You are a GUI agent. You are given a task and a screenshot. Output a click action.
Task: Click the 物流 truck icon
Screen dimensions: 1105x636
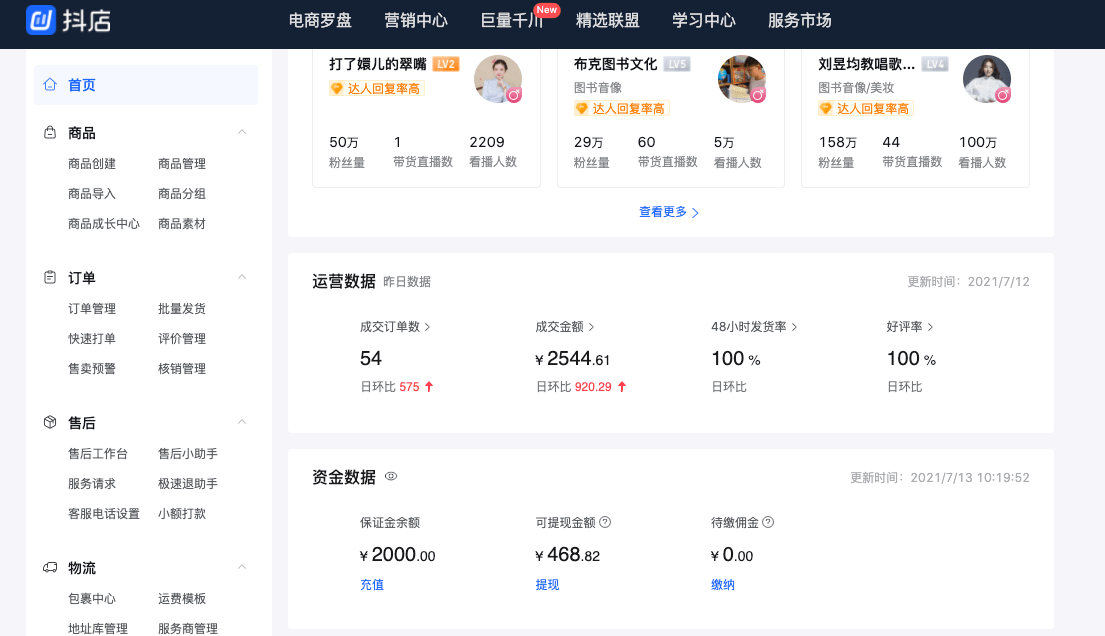point(50,568)
